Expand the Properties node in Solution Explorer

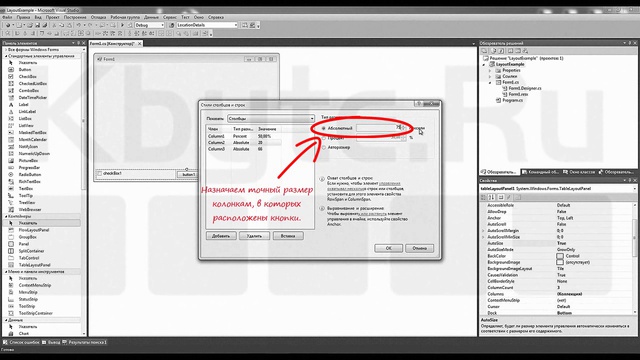490,70
